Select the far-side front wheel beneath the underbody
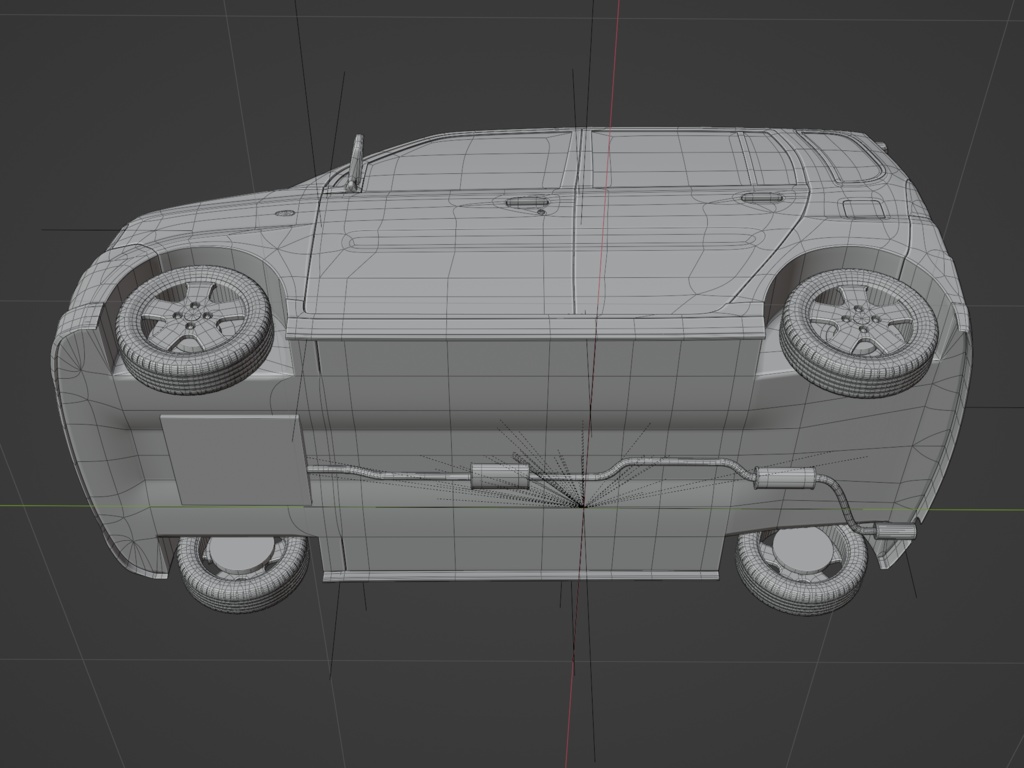This screenshot has height=768, width=1024. tap(242, 573)
